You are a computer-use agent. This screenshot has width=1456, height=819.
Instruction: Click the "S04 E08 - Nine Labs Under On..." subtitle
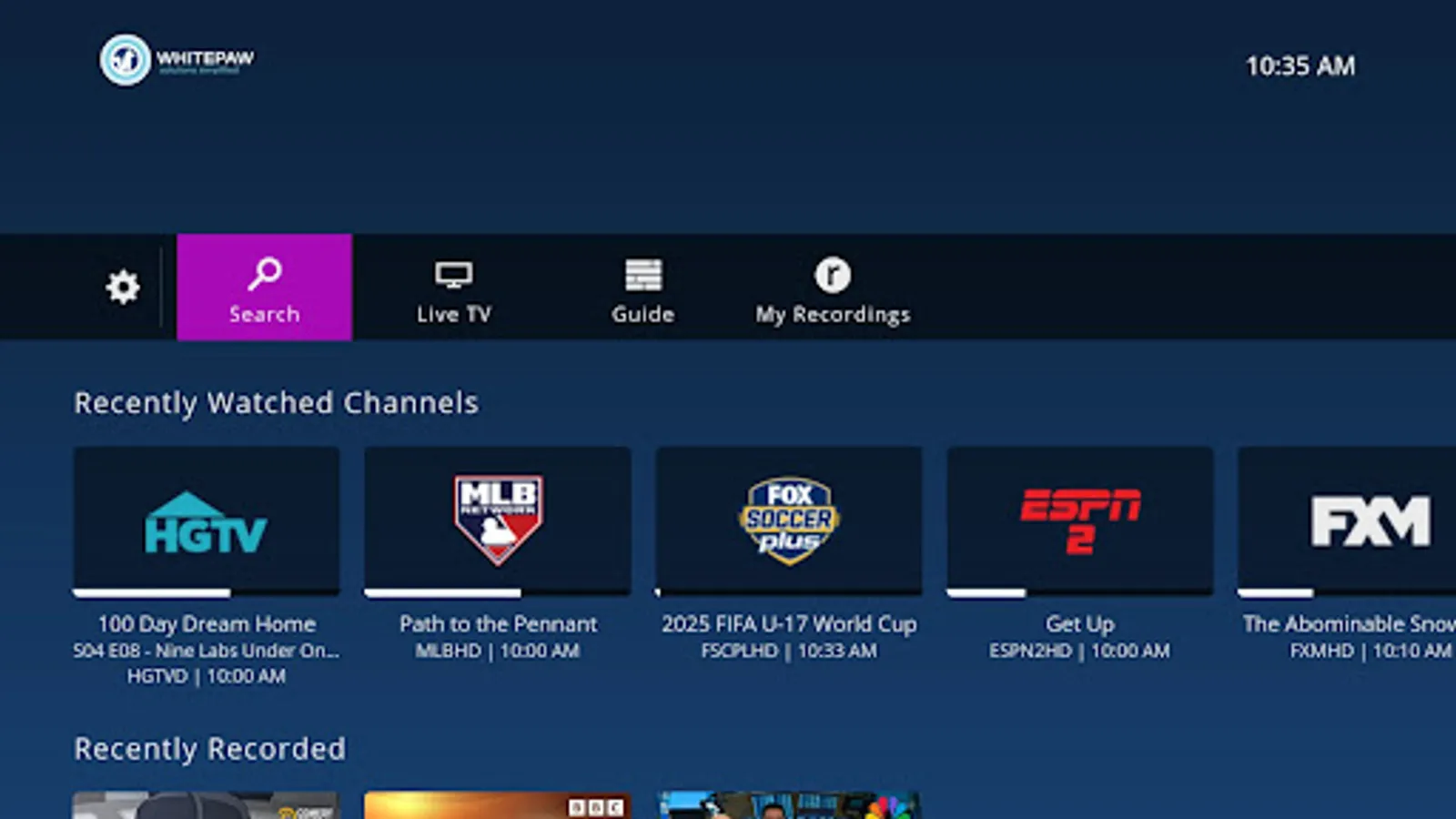coord(207,651)
